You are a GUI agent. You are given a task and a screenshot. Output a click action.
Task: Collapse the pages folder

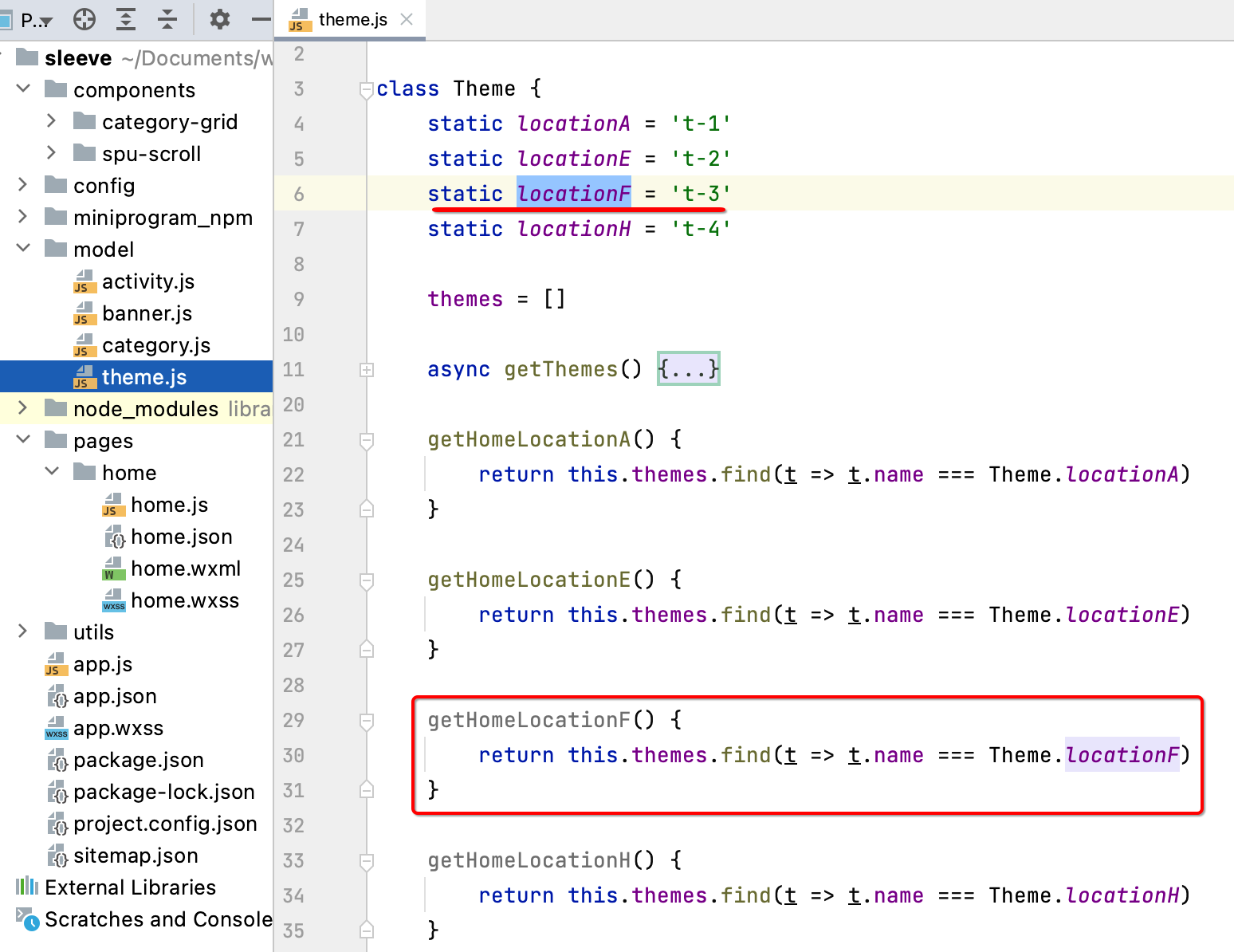coord(24,439)
